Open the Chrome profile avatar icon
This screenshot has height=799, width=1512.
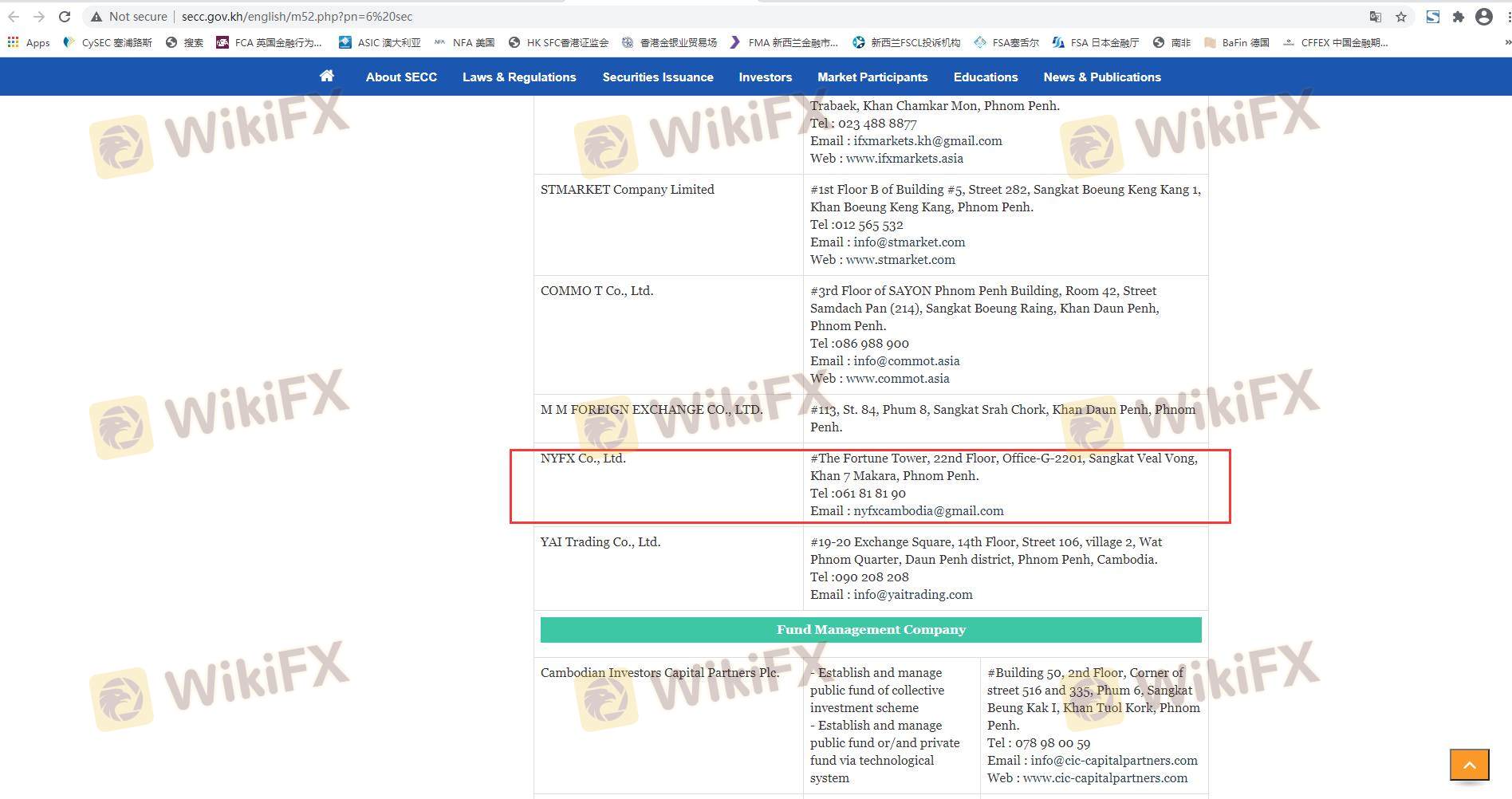tap(1484, 17)
